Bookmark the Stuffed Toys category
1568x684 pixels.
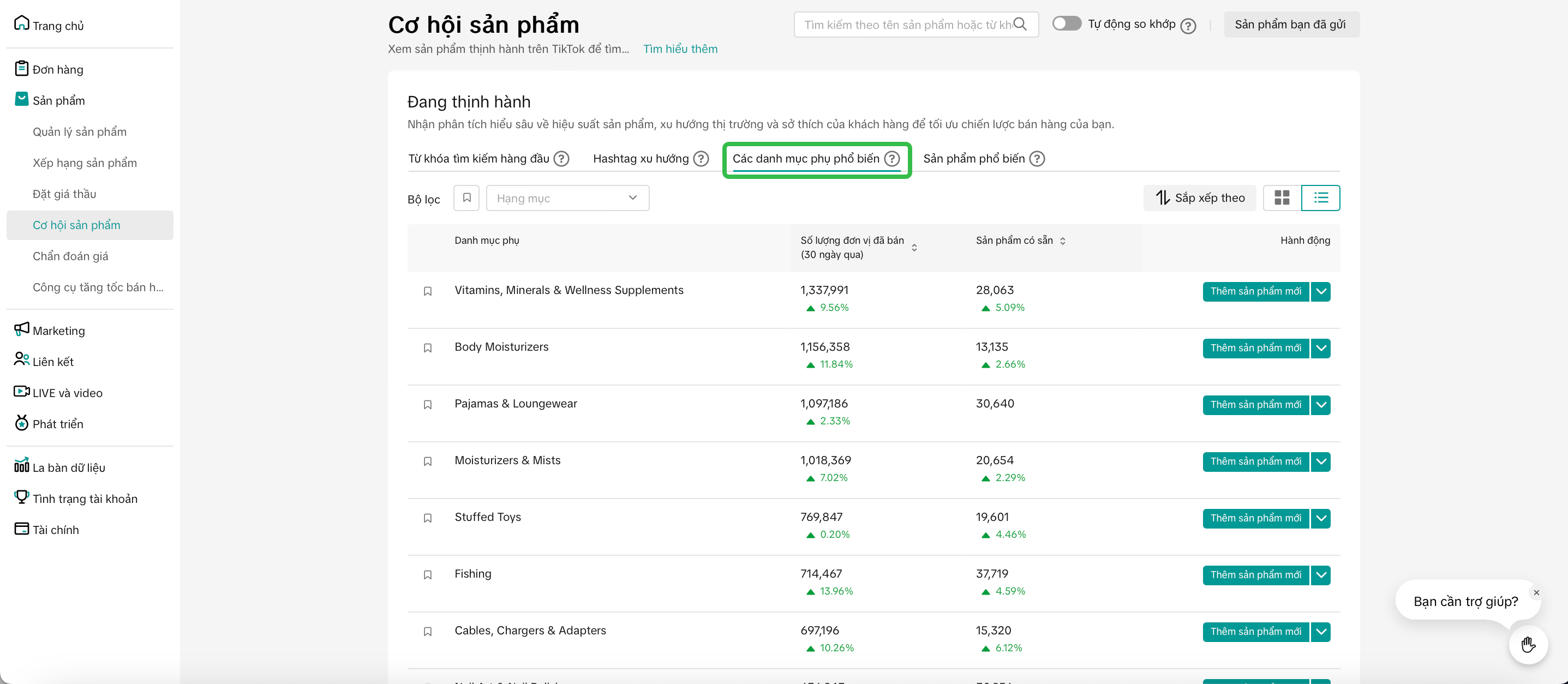427,518
